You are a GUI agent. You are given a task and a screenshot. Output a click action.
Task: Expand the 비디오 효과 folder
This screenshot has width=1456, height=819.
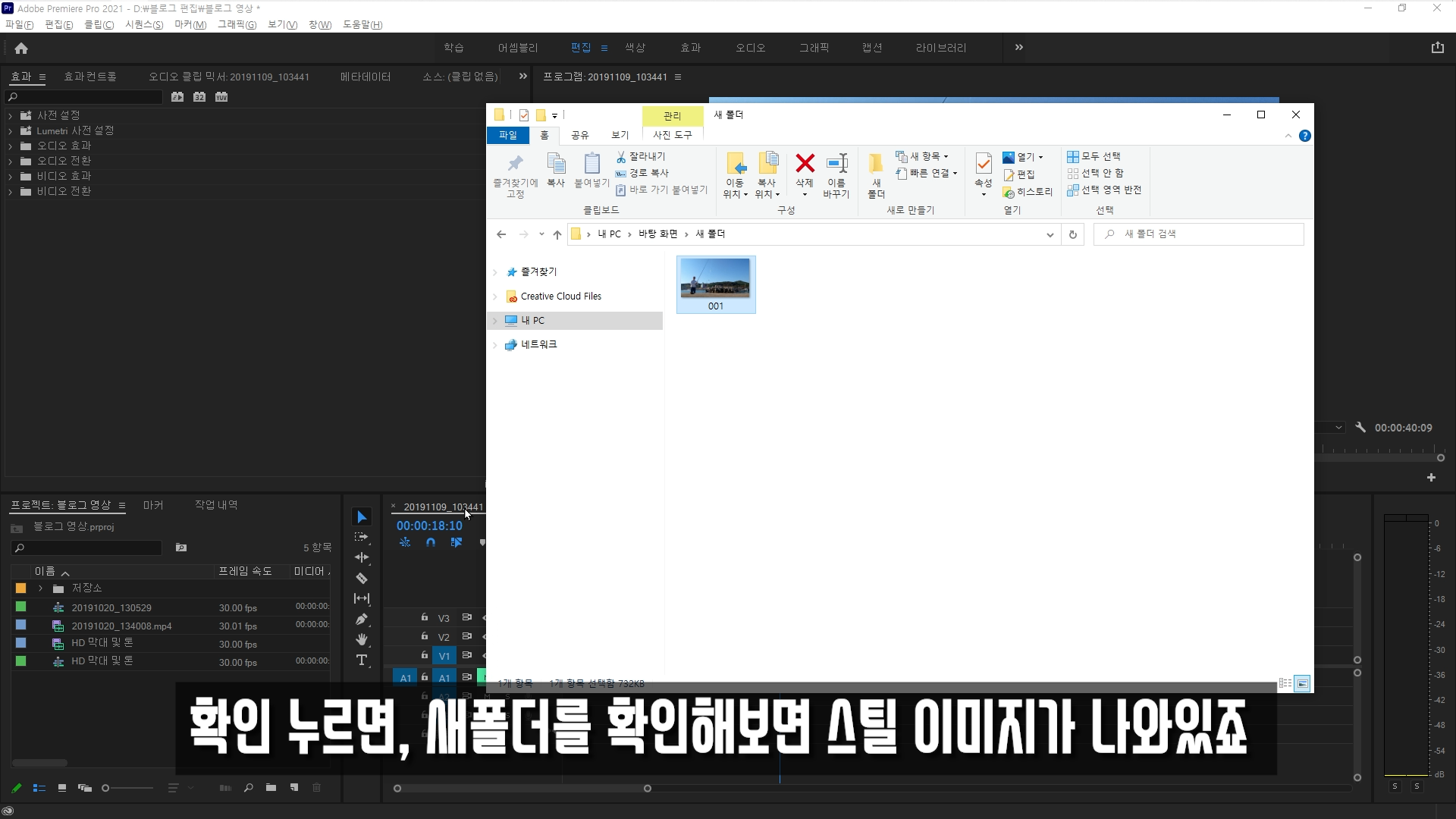[x=11, y=177]
